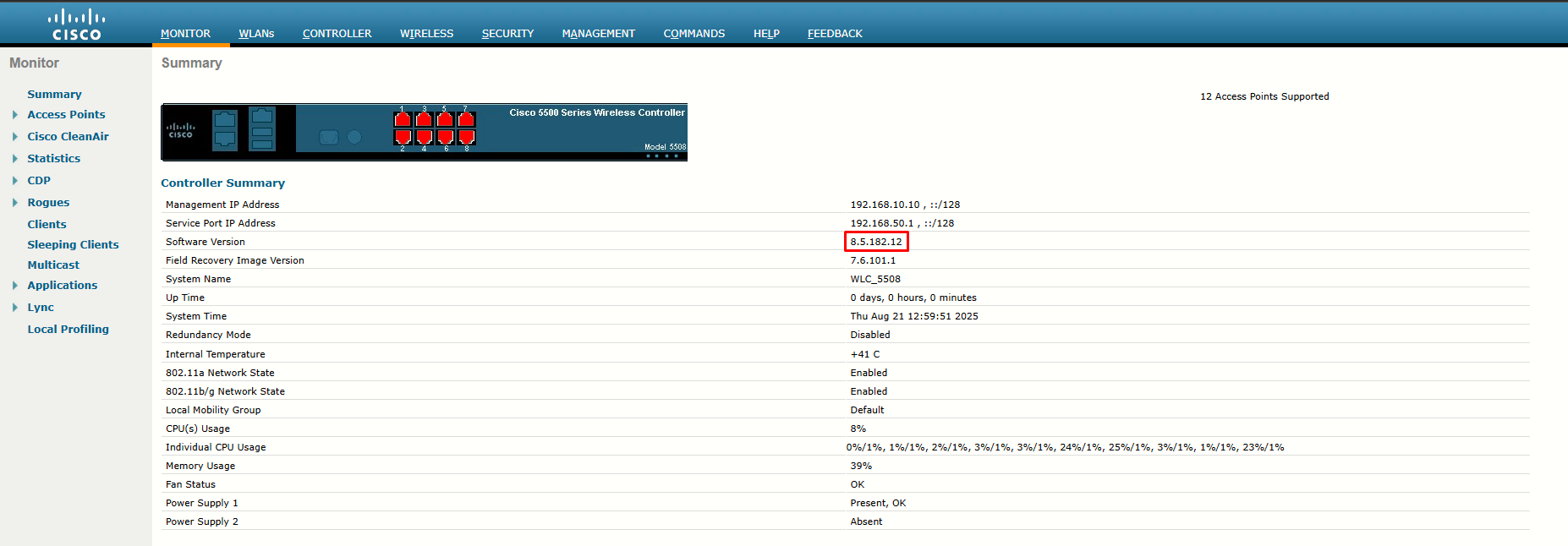Open Access Points in the sidebar
Image resolution: width=1568 pixels, height=546 pixels.
click(66, 115)
